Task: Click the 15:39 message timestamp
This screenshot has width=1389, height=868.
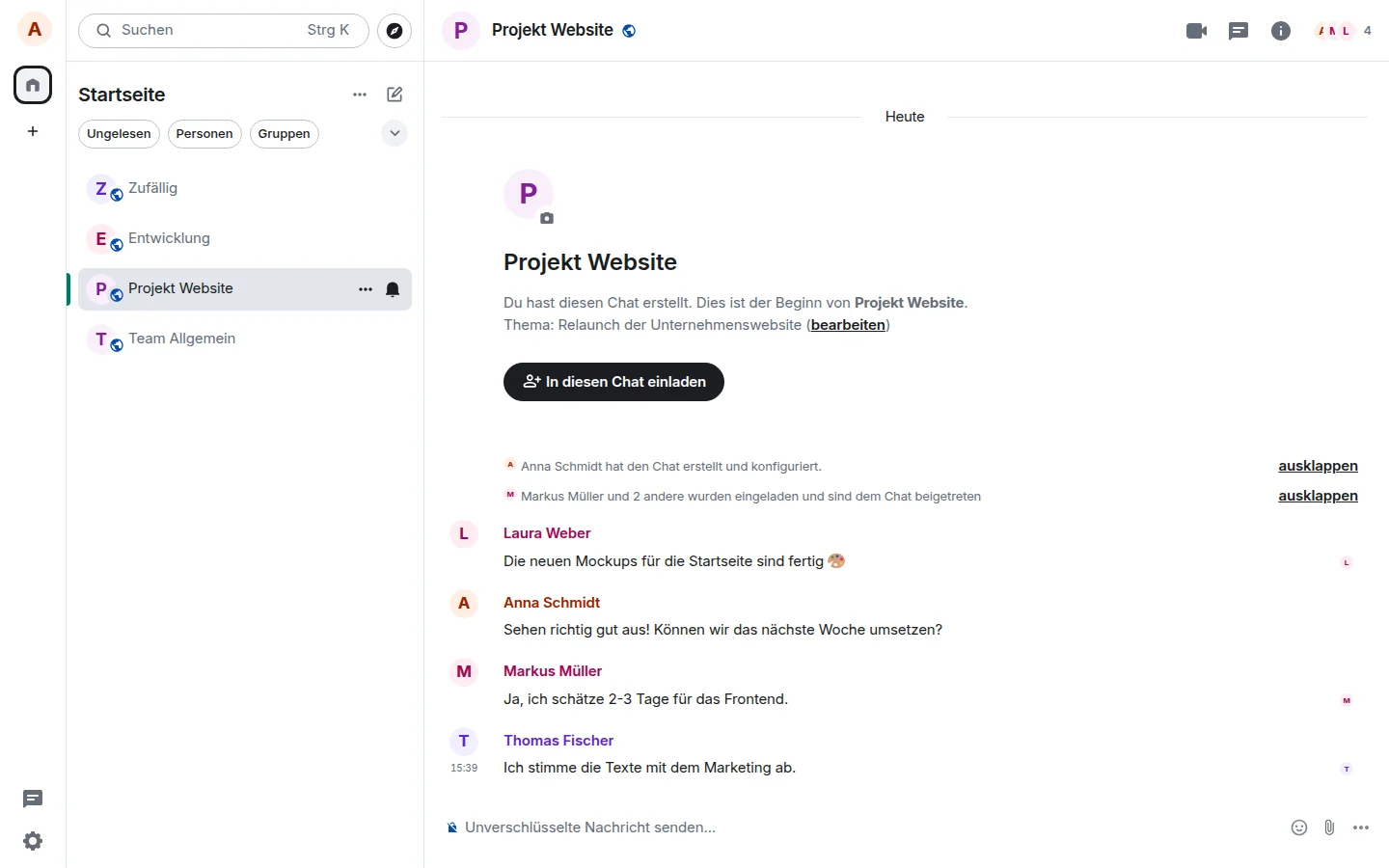Action: click(x=464, y=769)
